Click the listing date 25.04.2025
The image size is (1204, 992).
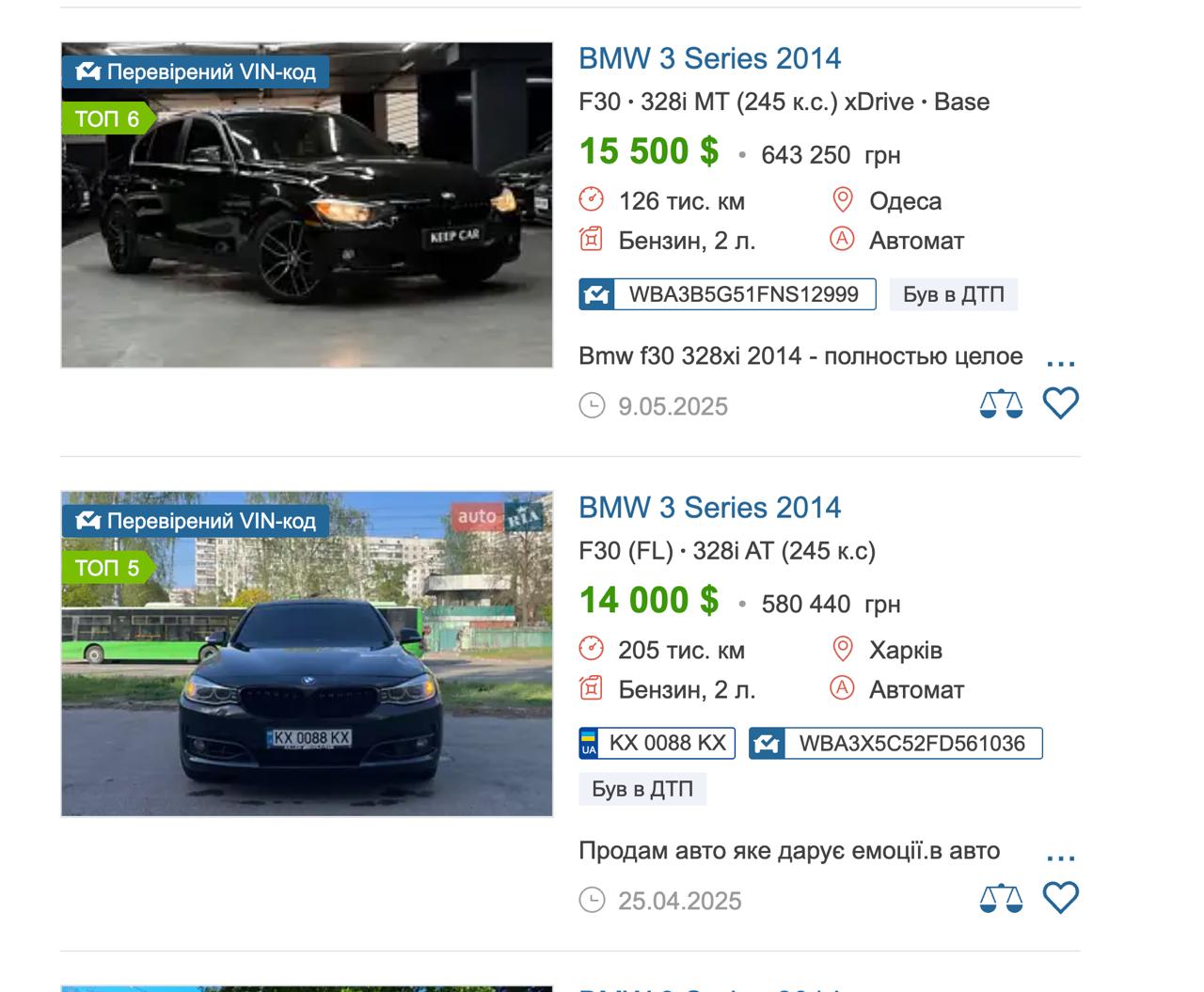[679, 901]
